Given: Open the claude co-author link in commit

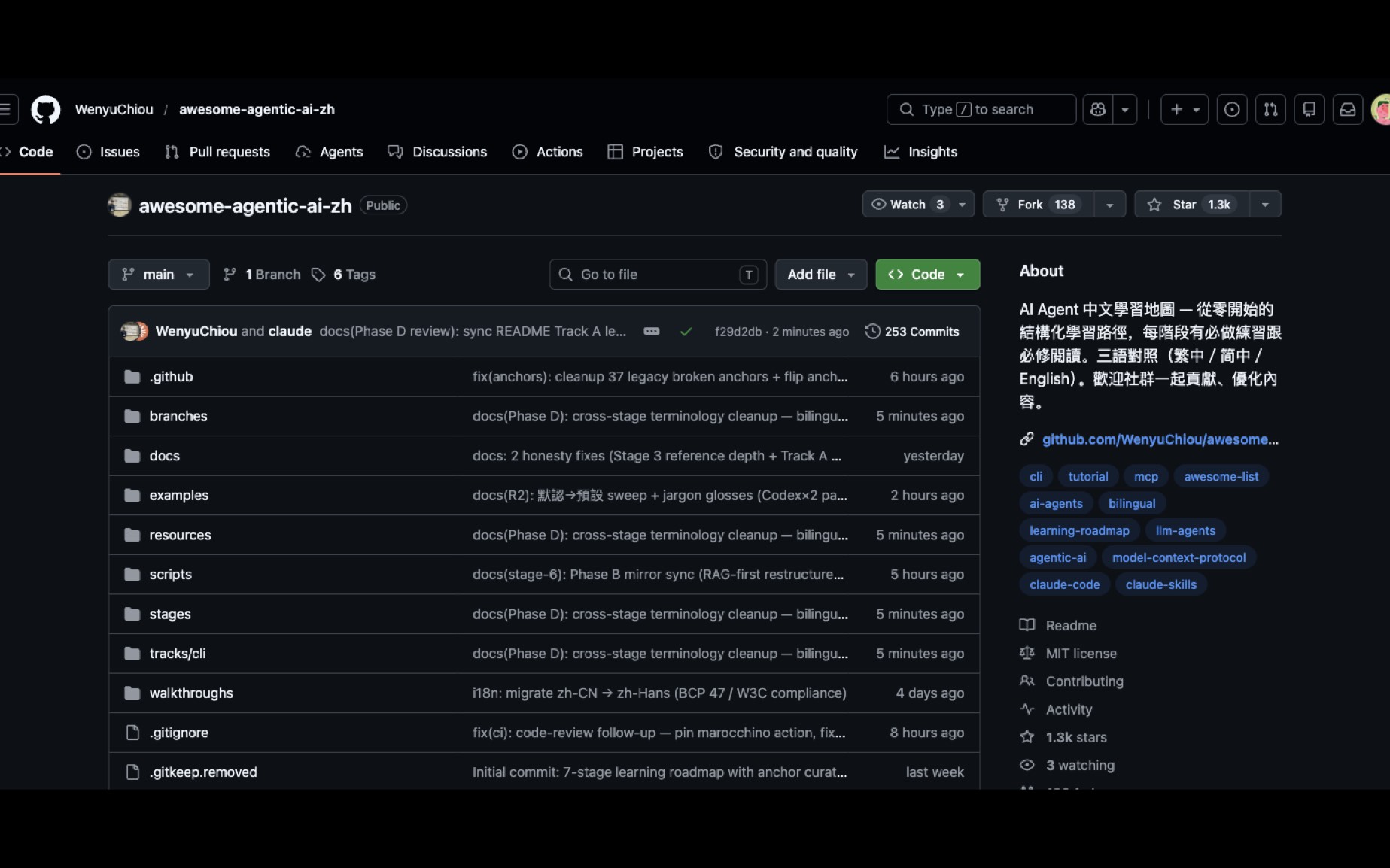Looking at the screenshot, I should pyautogui.click(x=290, y=332).
